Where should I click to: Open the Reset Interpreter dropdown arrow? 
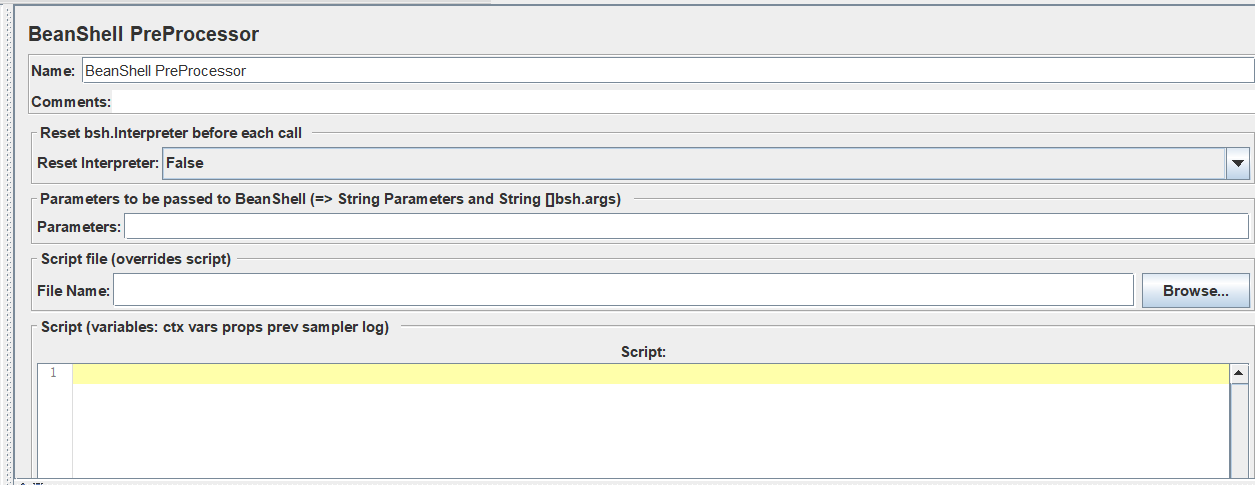(1238, 163)
